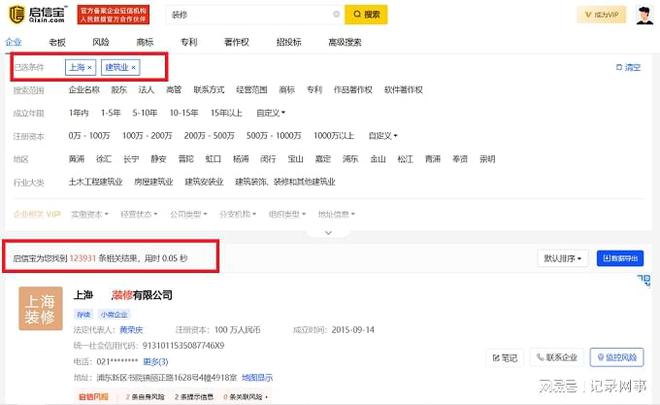Screen dimensions: 660x405
Task: Click the 小微企业 tag
Action: 114,314
